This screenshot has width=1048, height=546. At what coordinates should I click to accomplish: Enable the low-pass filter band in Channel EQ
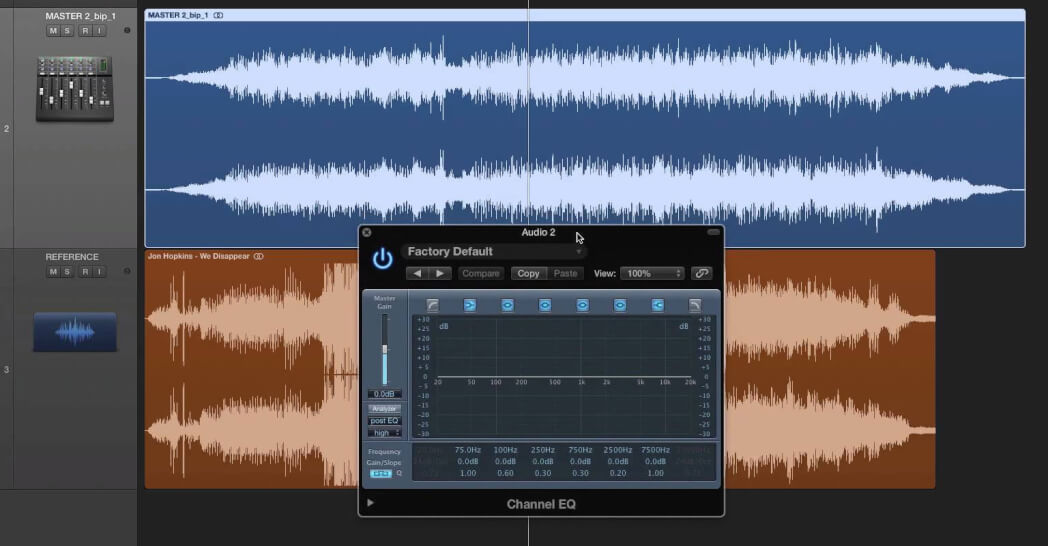(695, 305)
